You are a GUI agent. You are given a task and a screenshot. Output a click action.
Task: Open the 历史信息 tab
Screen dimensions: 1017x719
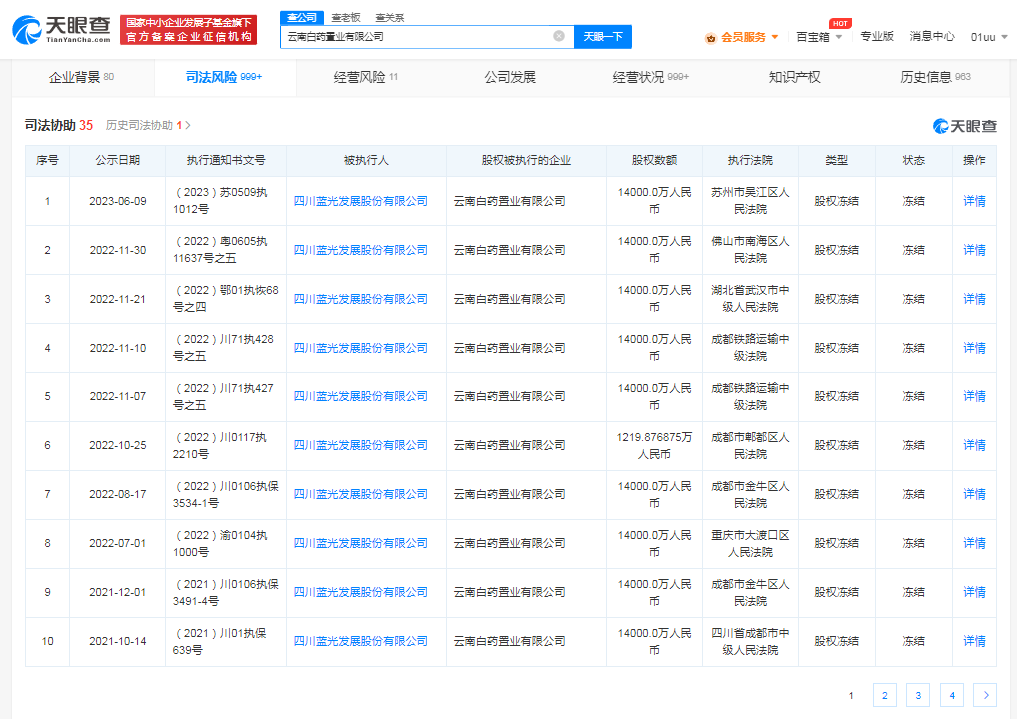point(926,75)
